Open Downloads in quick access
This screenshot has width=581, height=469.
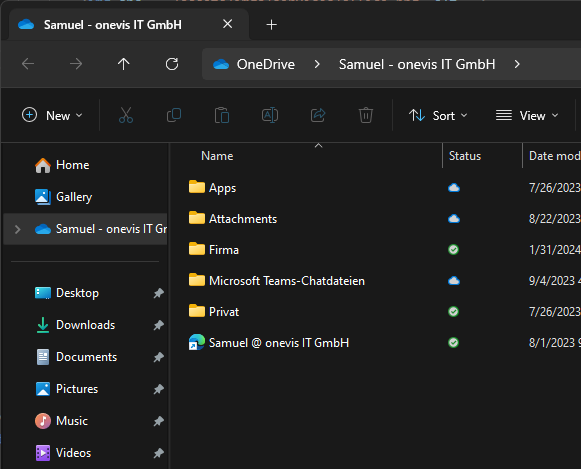[x=75, y=325]
